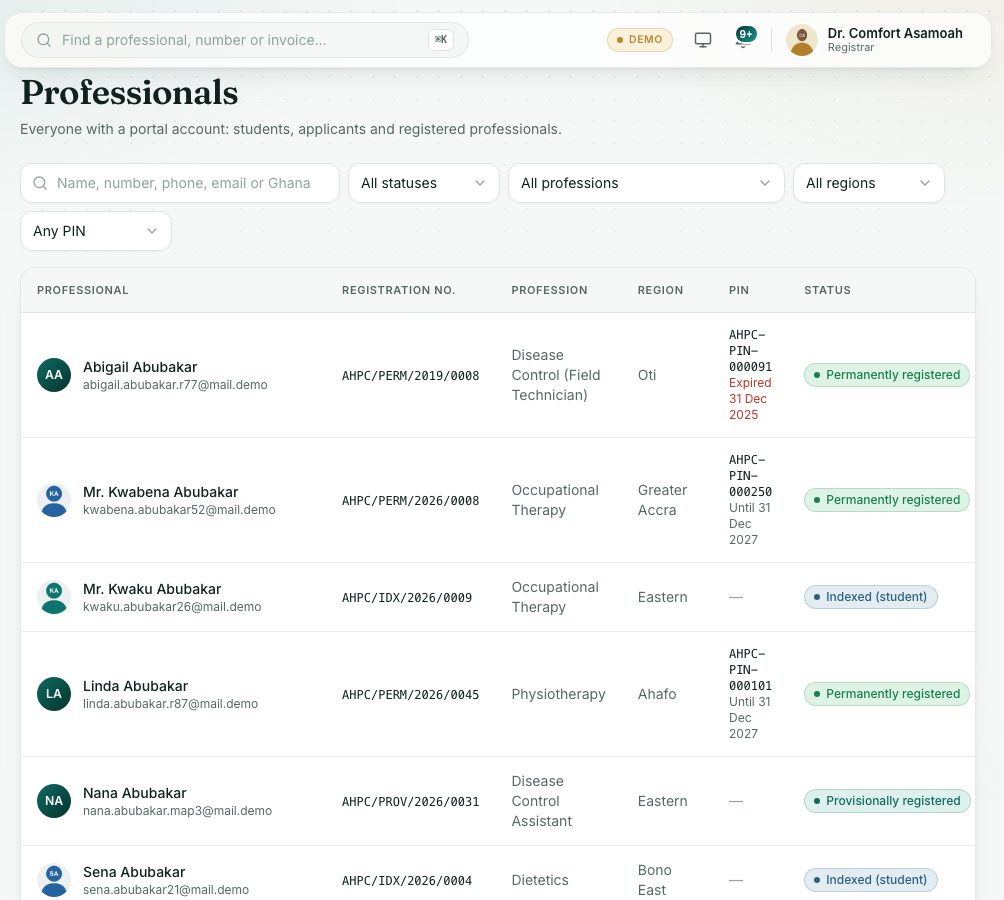Open the All statuses dropdown

click(x=424, y=183)
